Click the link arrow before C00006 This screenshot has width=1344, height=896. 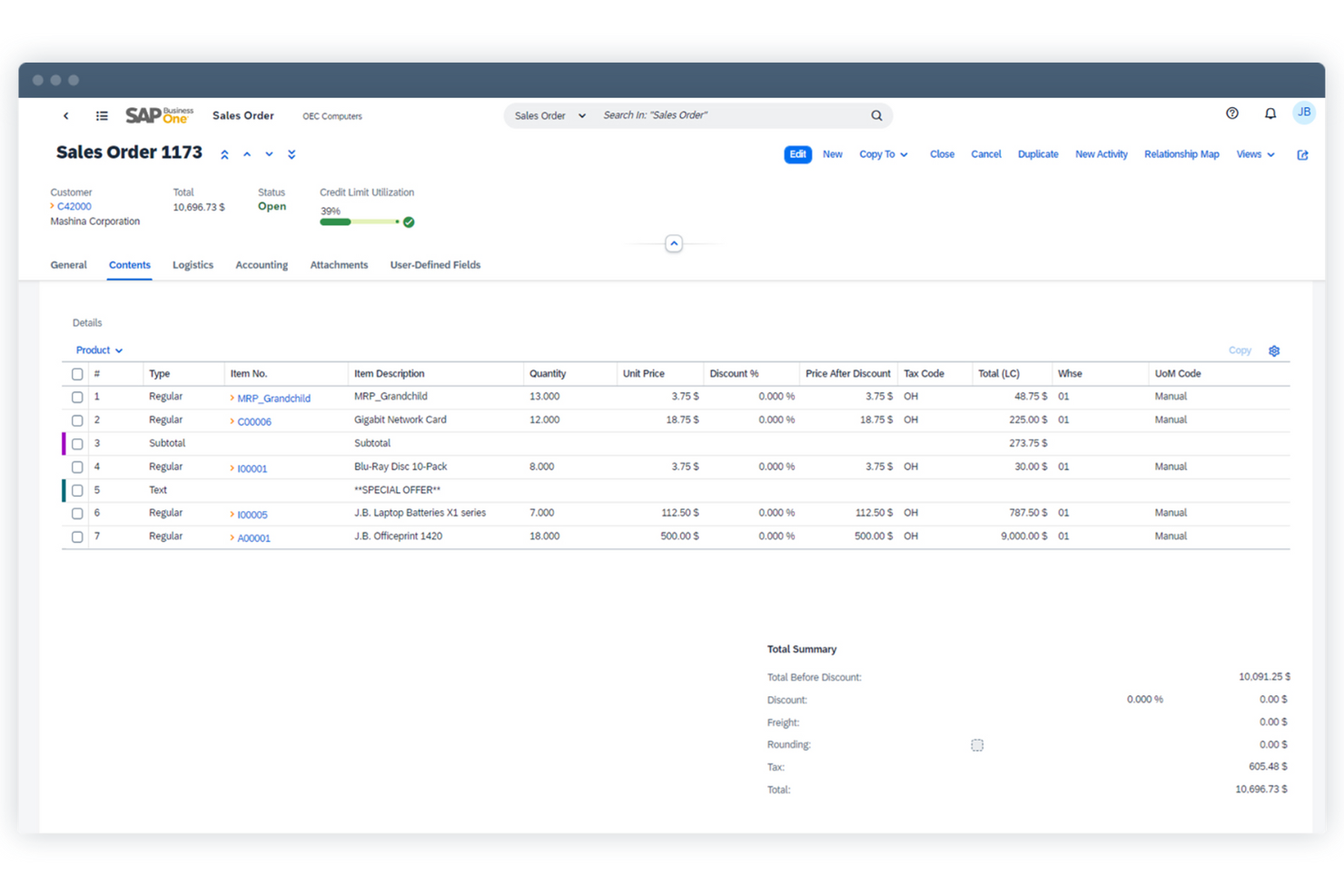pyautogui.click(x=232, y=421)
